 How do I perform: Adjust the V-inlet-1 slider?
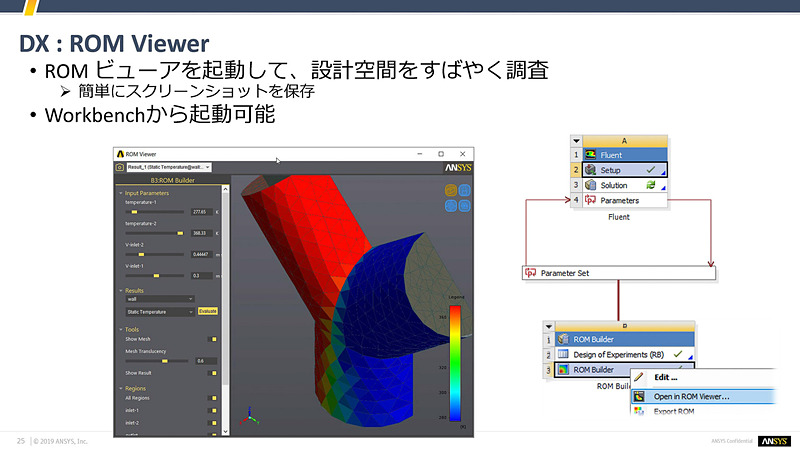click(155, 276)
